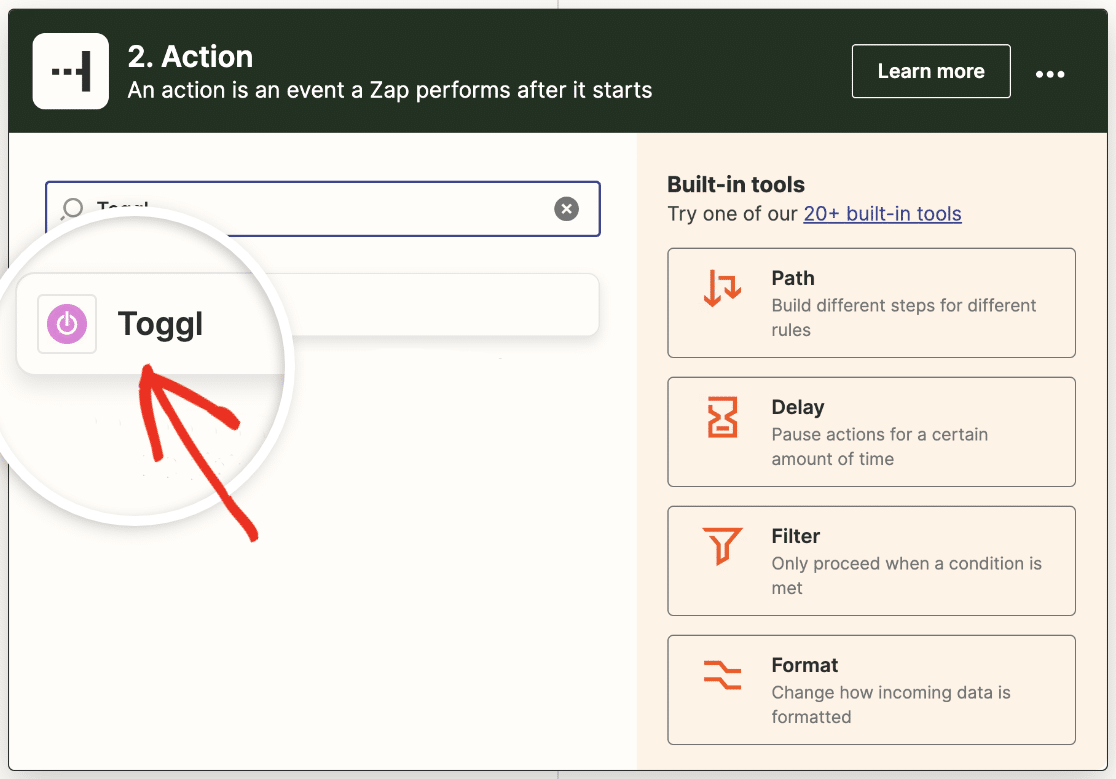Click the magnifier search icon
The image size is (1116, 779).
(72, 208)
